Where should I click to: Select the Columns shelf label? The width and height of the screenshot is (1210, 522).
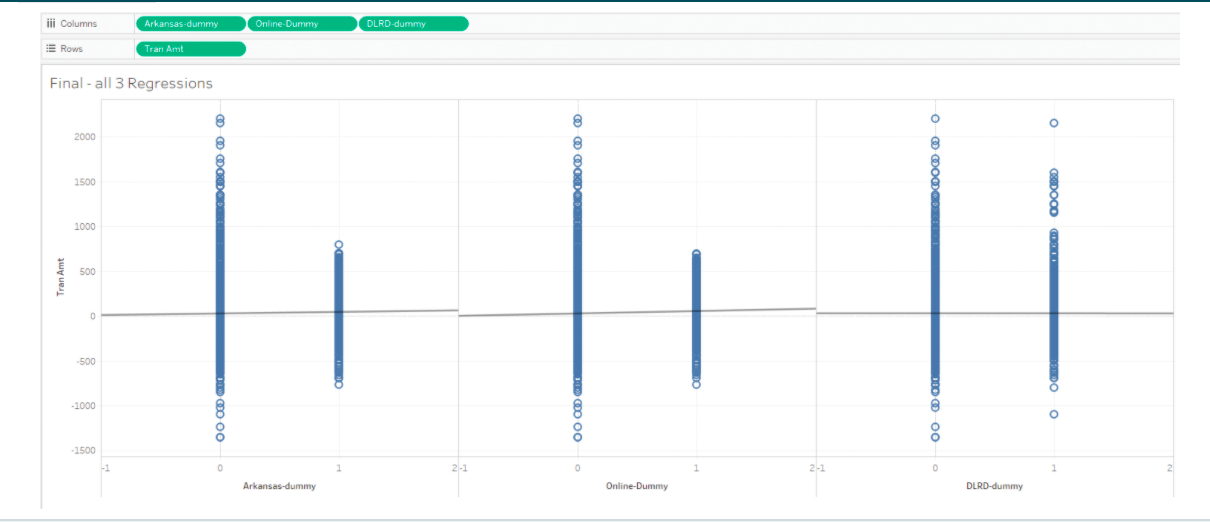point(79,23)
